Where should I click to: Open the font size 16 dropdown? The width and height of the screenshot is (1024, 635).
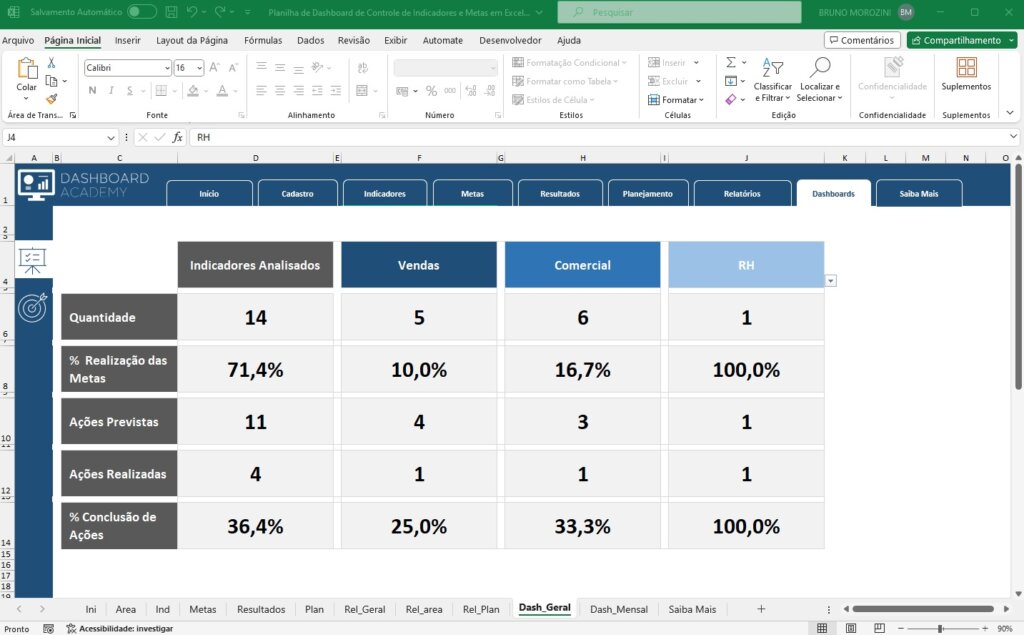199,68
